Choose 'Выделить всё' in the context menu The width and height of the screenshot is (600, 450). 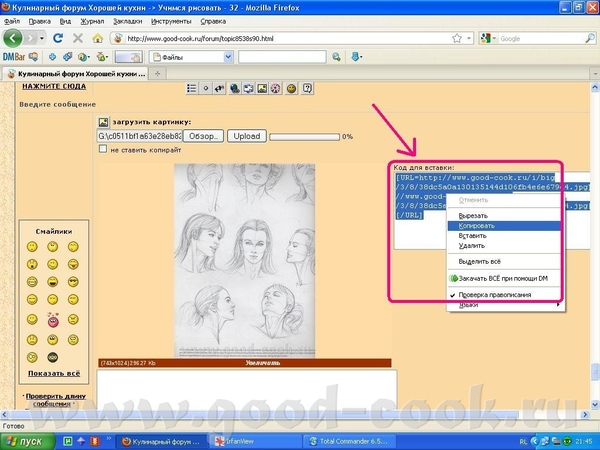click(504, 262)
